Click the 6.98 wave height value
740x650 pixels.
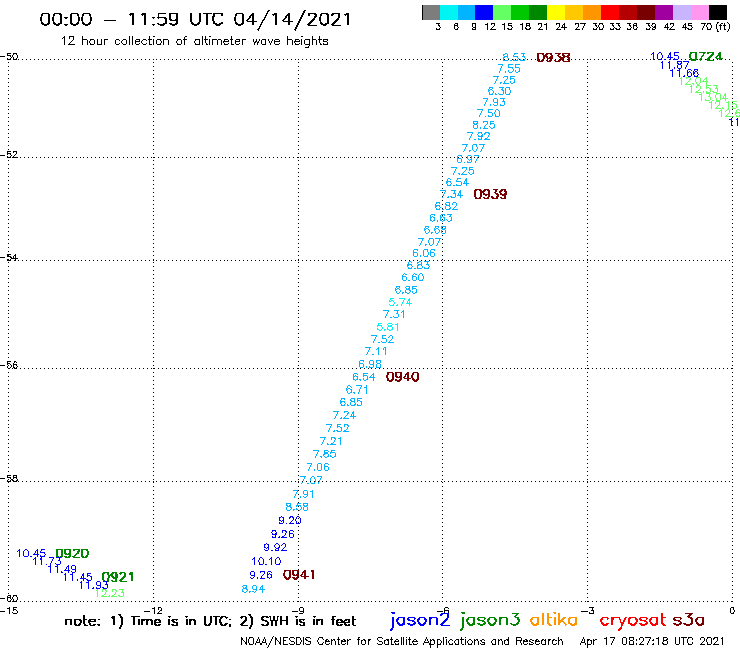(x=370, y=364)
